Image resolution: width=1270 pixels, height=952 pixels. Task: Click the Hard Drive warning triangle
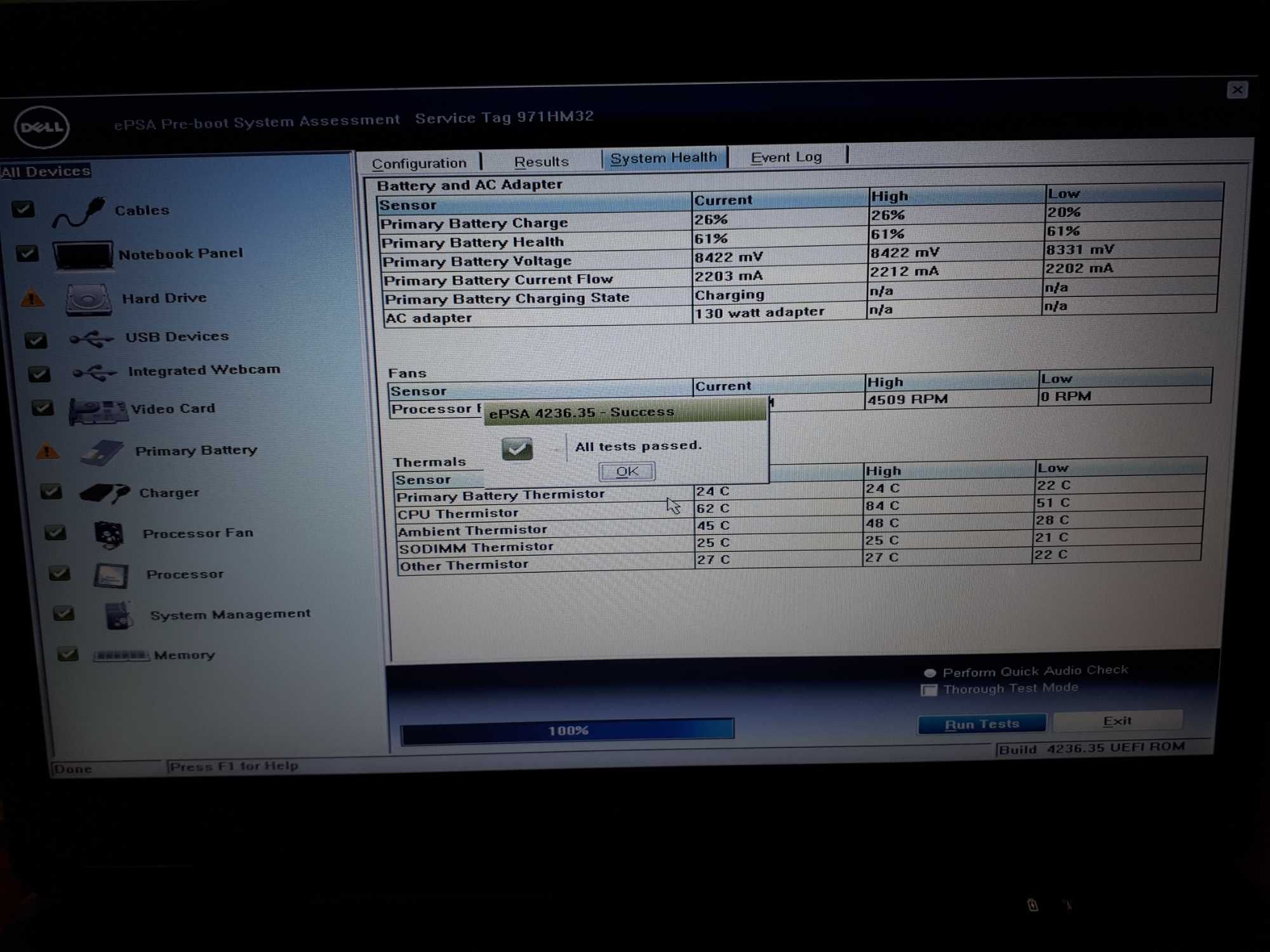pyautogui.click(x=32, y=298)
